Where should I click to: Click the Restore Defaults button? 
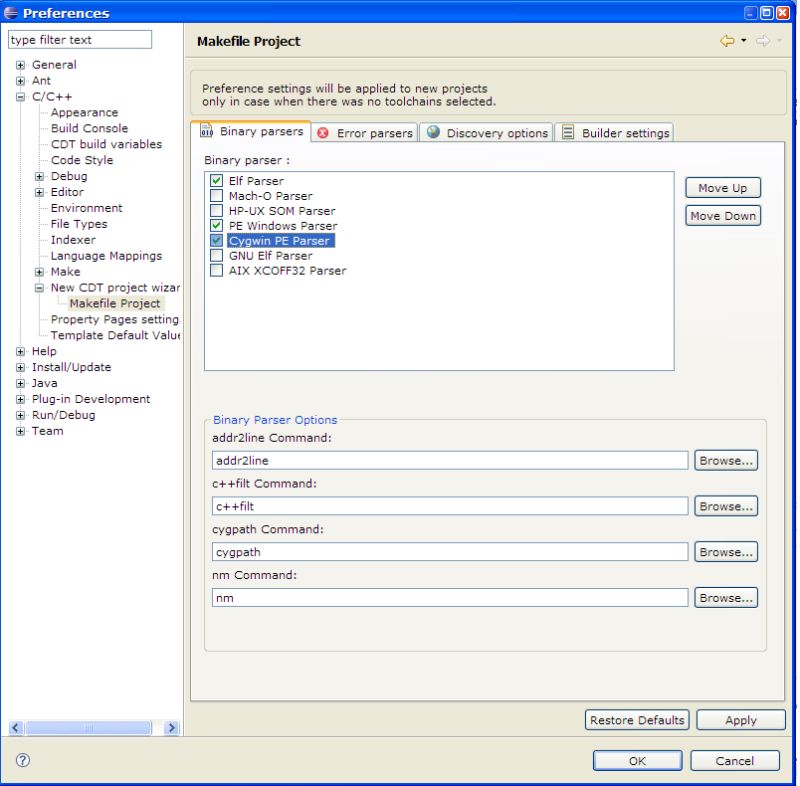(637, 719)
